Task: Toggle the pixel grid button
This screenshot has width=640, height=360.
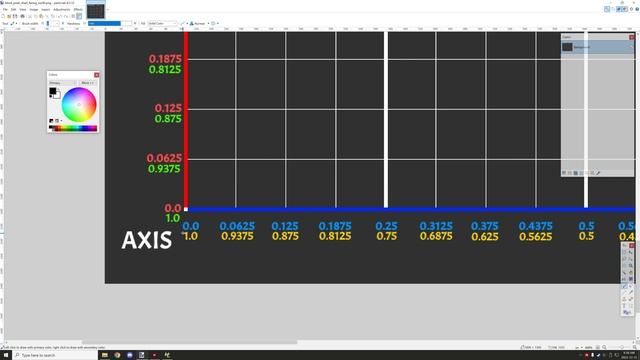Action: coord(73,16)
